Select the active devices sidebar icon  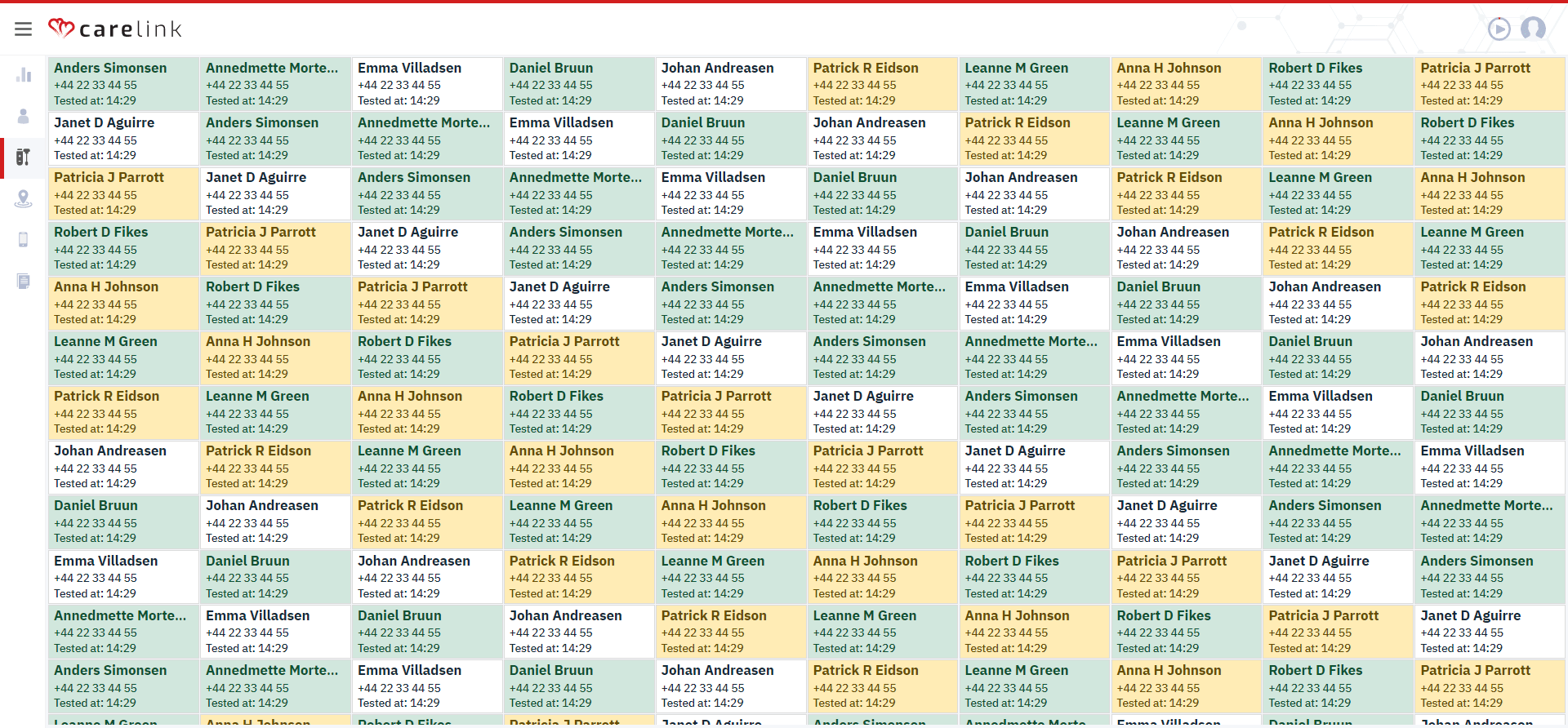(x=24, y=158)
